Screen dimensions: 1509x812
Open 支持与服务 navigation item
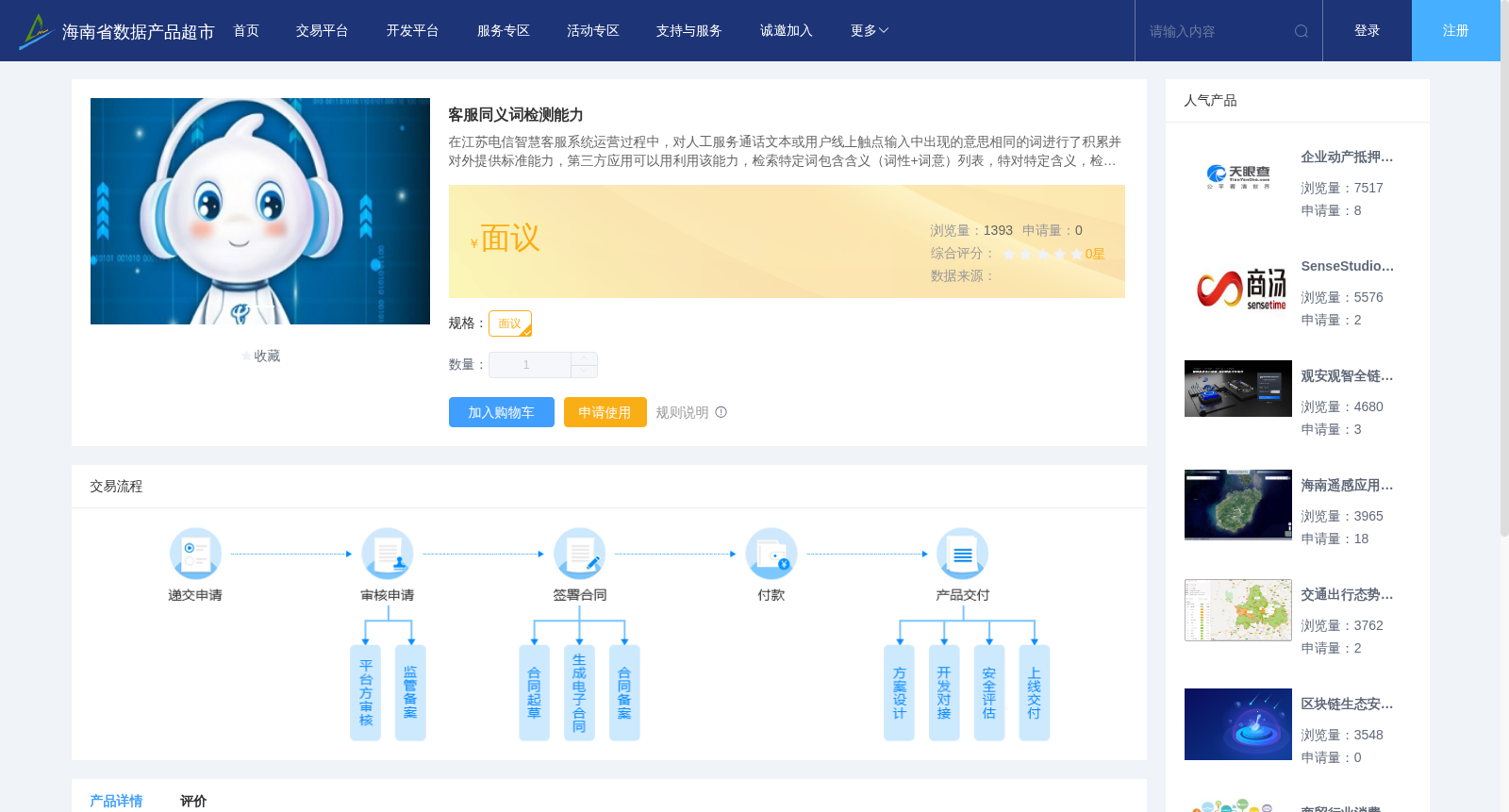[x=689, y=31]
